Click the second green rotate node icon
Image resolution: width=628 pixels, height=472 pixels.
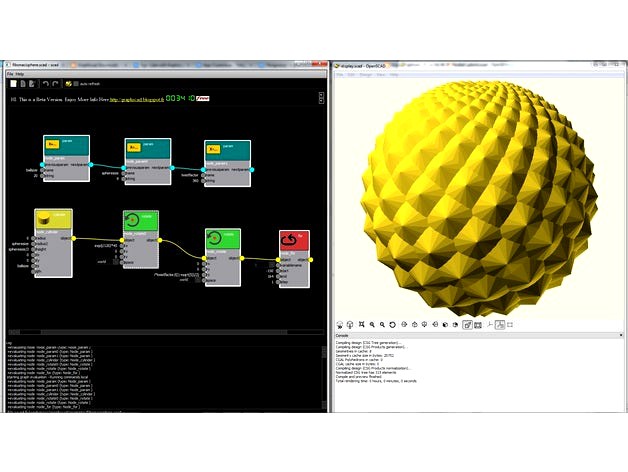(x=217, y=239)
